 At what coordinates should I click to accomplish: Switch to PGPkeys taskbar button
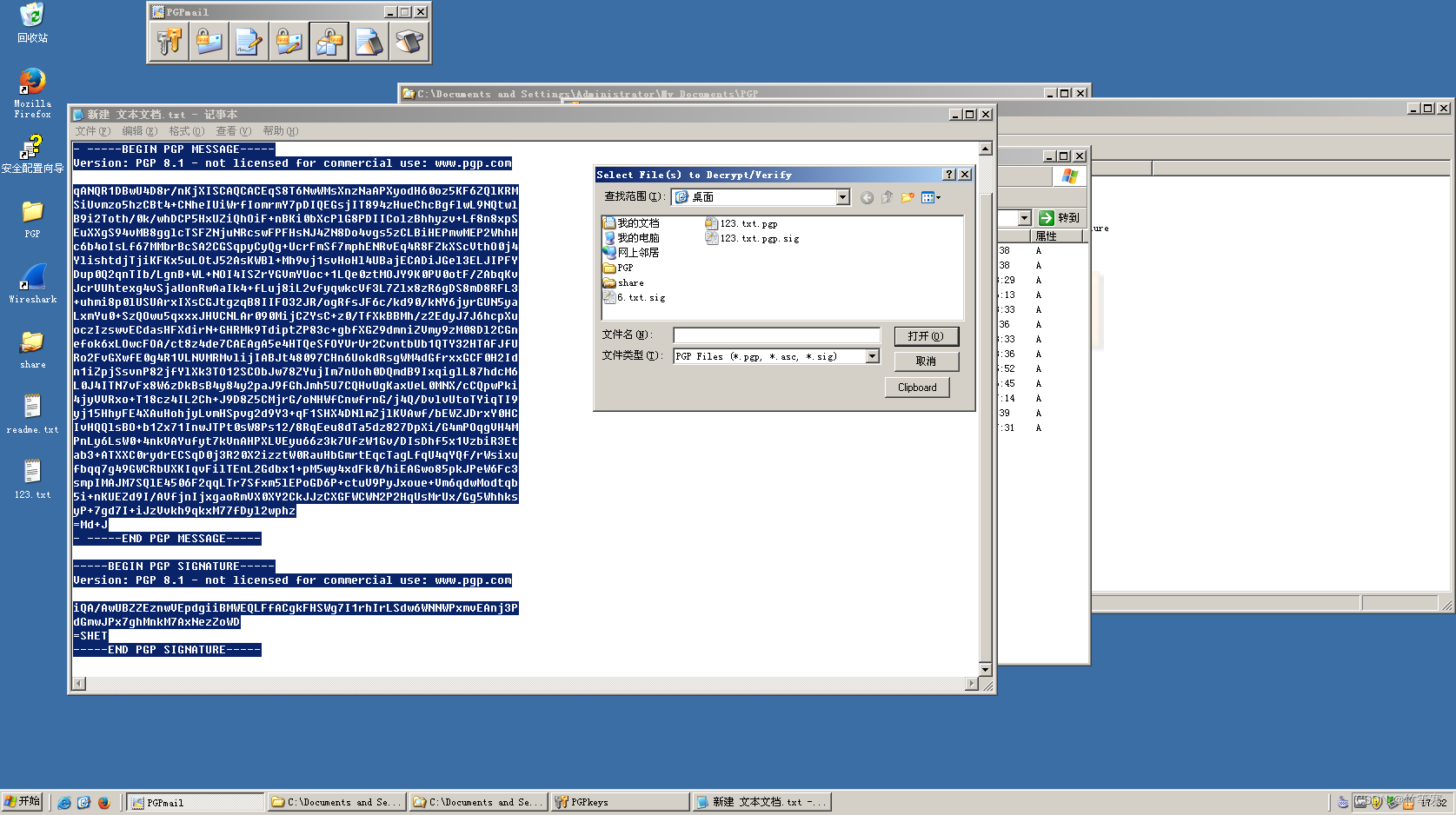620,803
